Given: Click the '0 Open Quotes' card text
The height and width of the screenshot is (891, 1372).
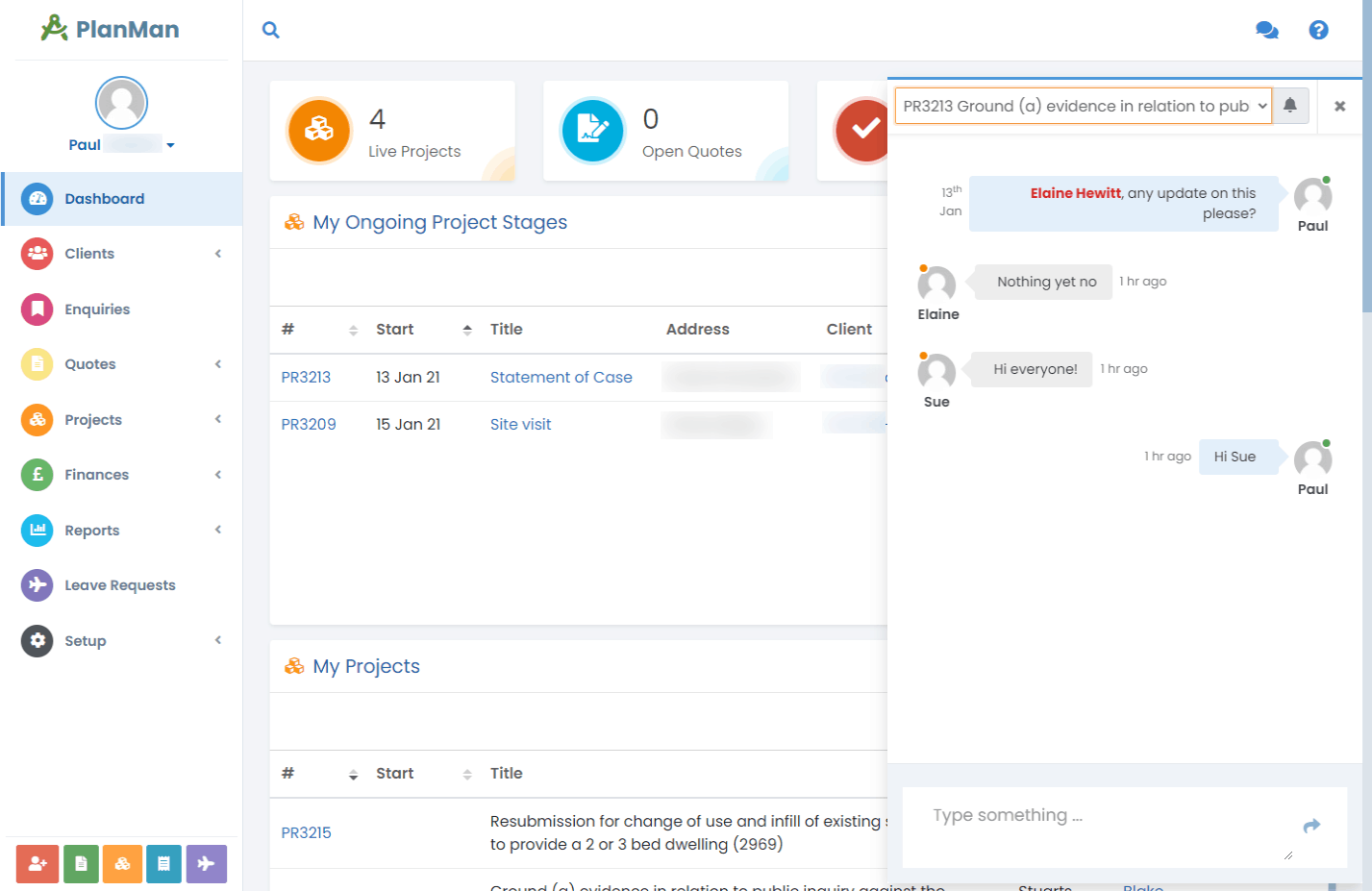Looking at the screenshot, I should pyautogui.click(x=692, y=134).
